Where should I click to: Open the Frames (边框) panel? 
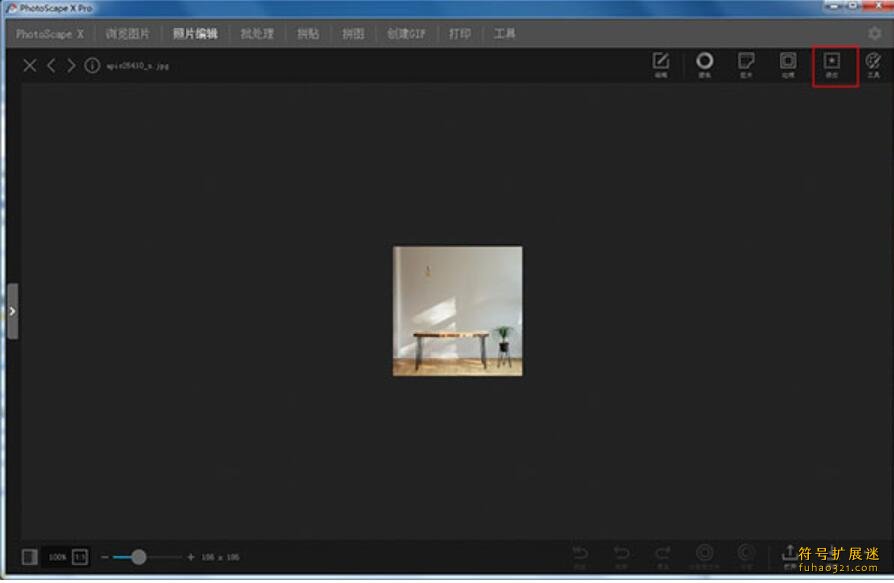787,64
